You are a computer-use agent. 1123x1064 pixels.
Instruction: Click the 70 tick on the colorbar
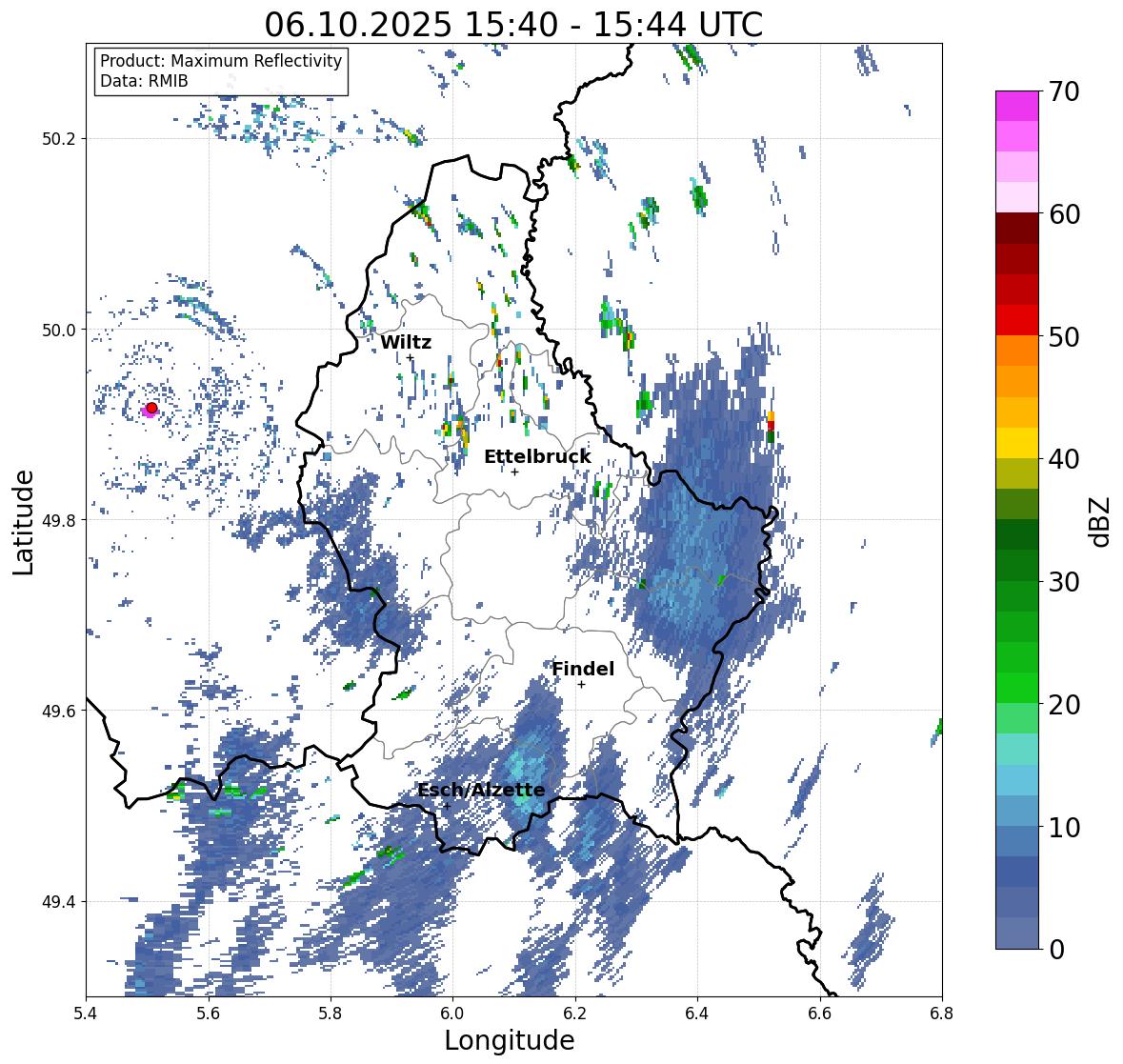point(1064,91)
